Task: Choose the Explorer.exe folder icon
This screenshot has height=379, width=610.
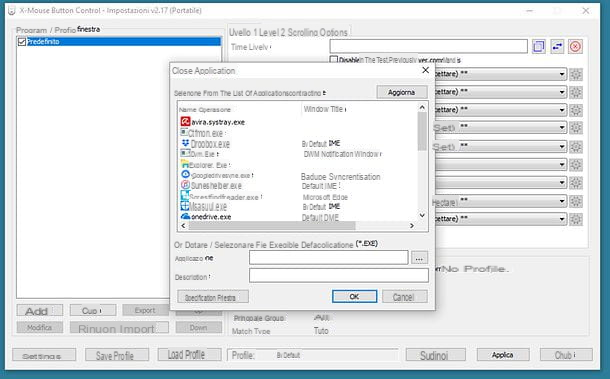Action: [x=185, y=165]
